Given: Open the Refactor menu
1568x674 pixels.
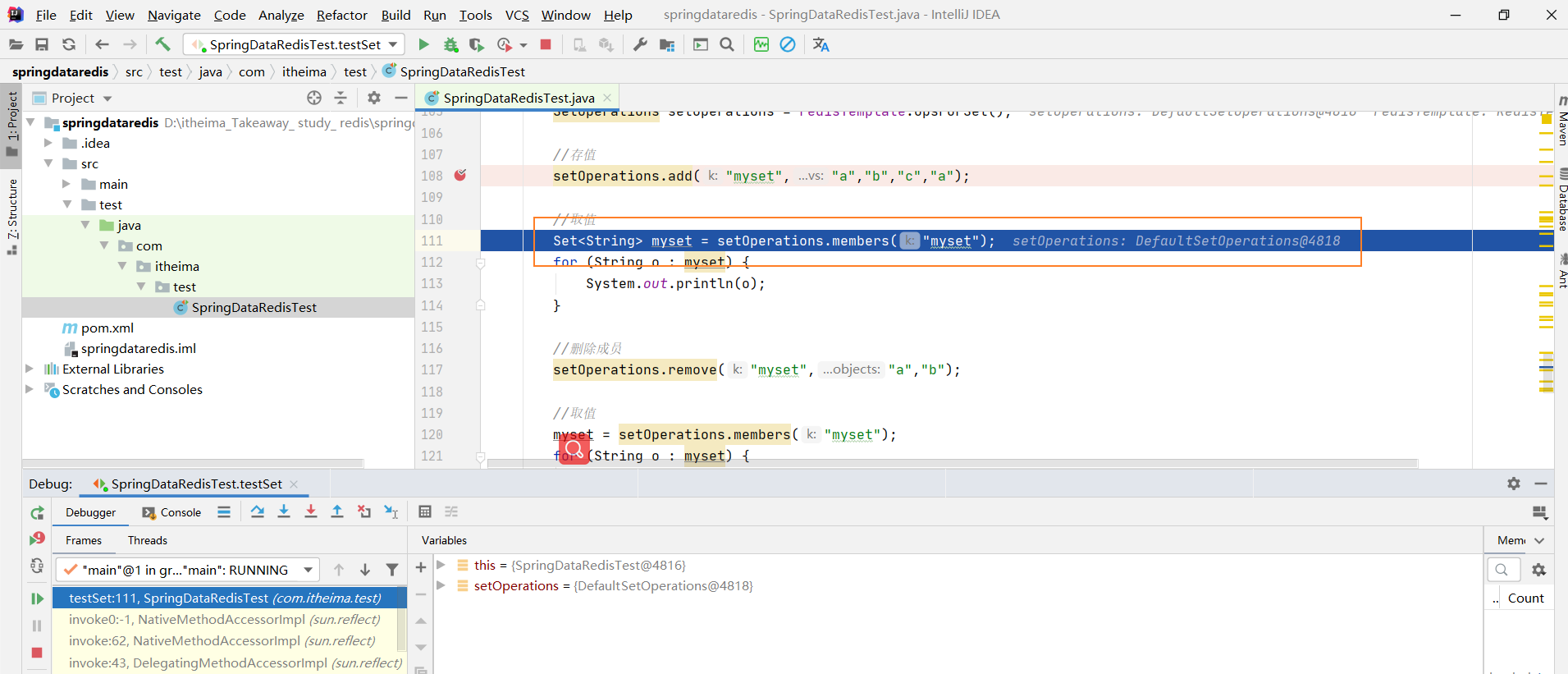Looking at the screenshot, I should 342,15.
